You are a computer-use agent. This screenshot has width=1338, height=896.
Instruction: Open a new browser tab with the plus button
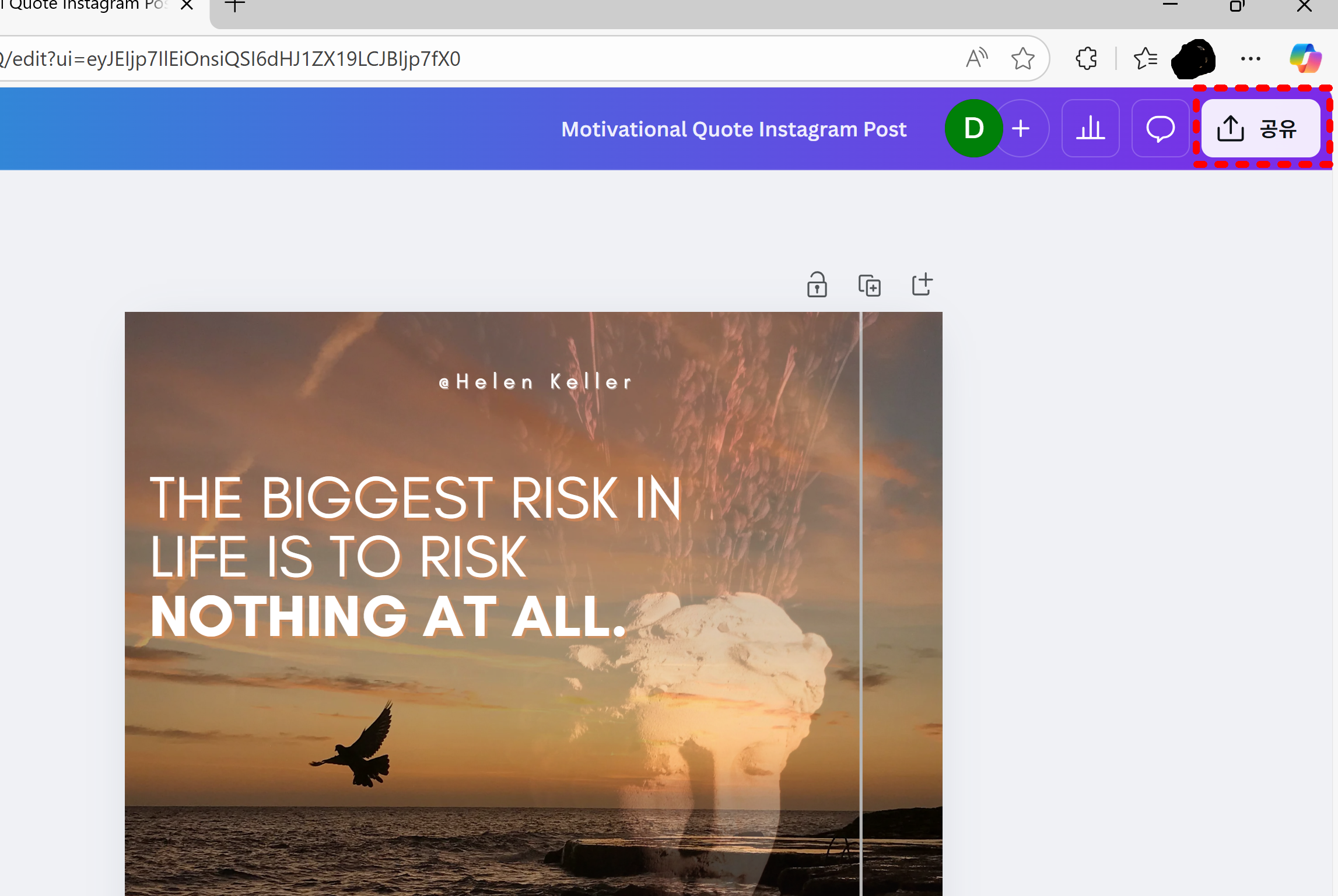click(x=234, y=6)
